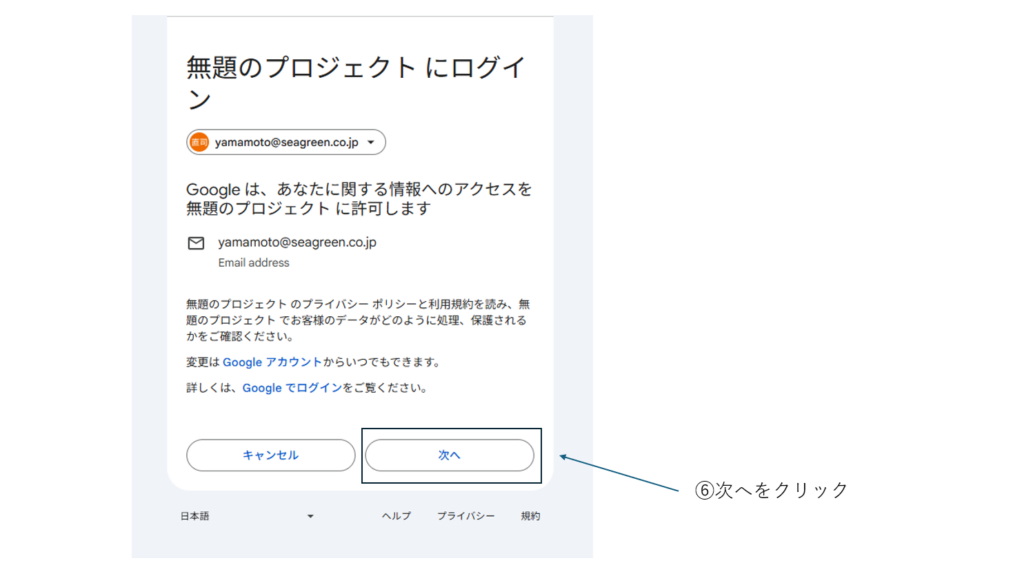Open the 日本語 language selector
The height and width of the screenshot is (576, 1024).
[196, 516]
